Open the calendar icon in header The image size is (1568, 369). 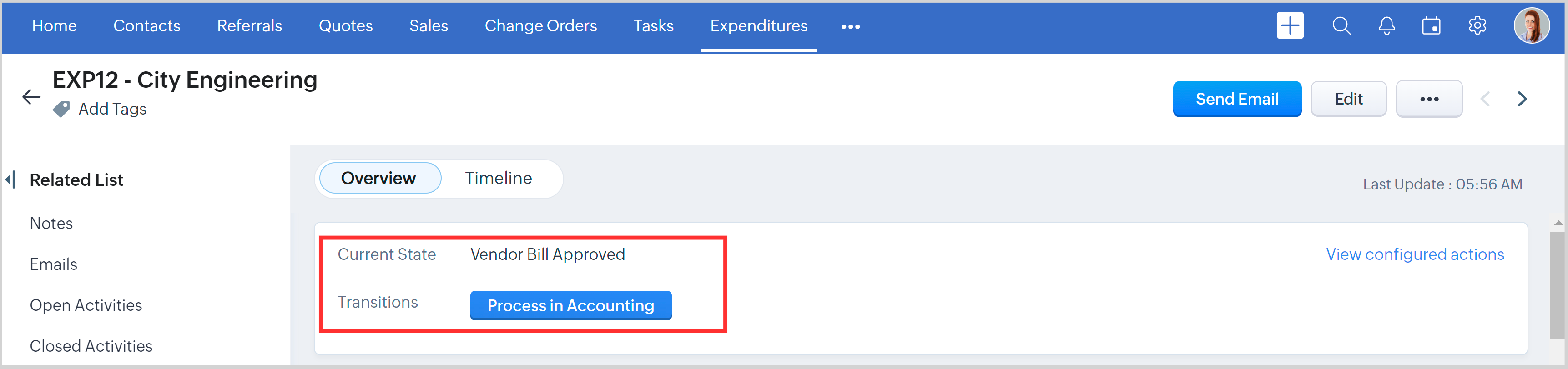[1431, 26]
